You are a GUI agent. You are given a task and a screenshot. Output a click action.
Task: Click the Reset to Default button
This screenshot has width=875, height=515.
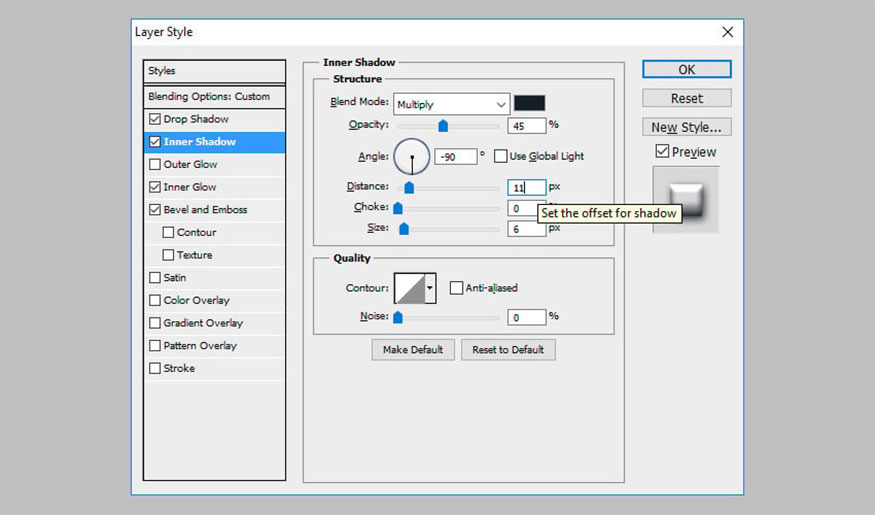[508, 350]
